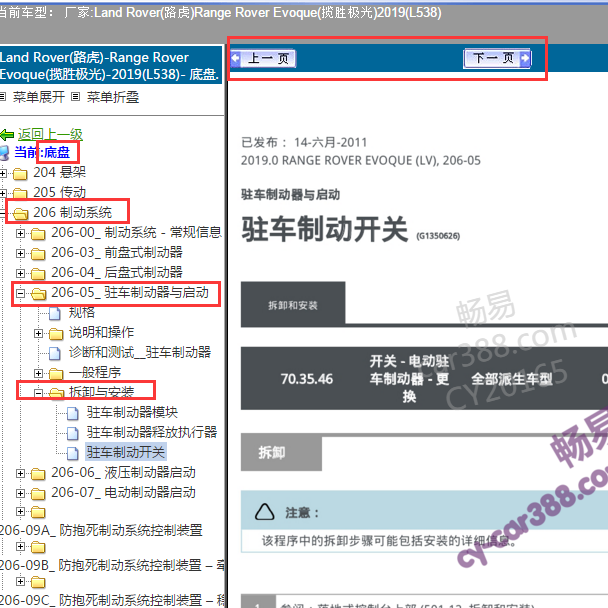Click 已发布: 14-六月-2011 text
608x608 pixels.
[304, 142]
